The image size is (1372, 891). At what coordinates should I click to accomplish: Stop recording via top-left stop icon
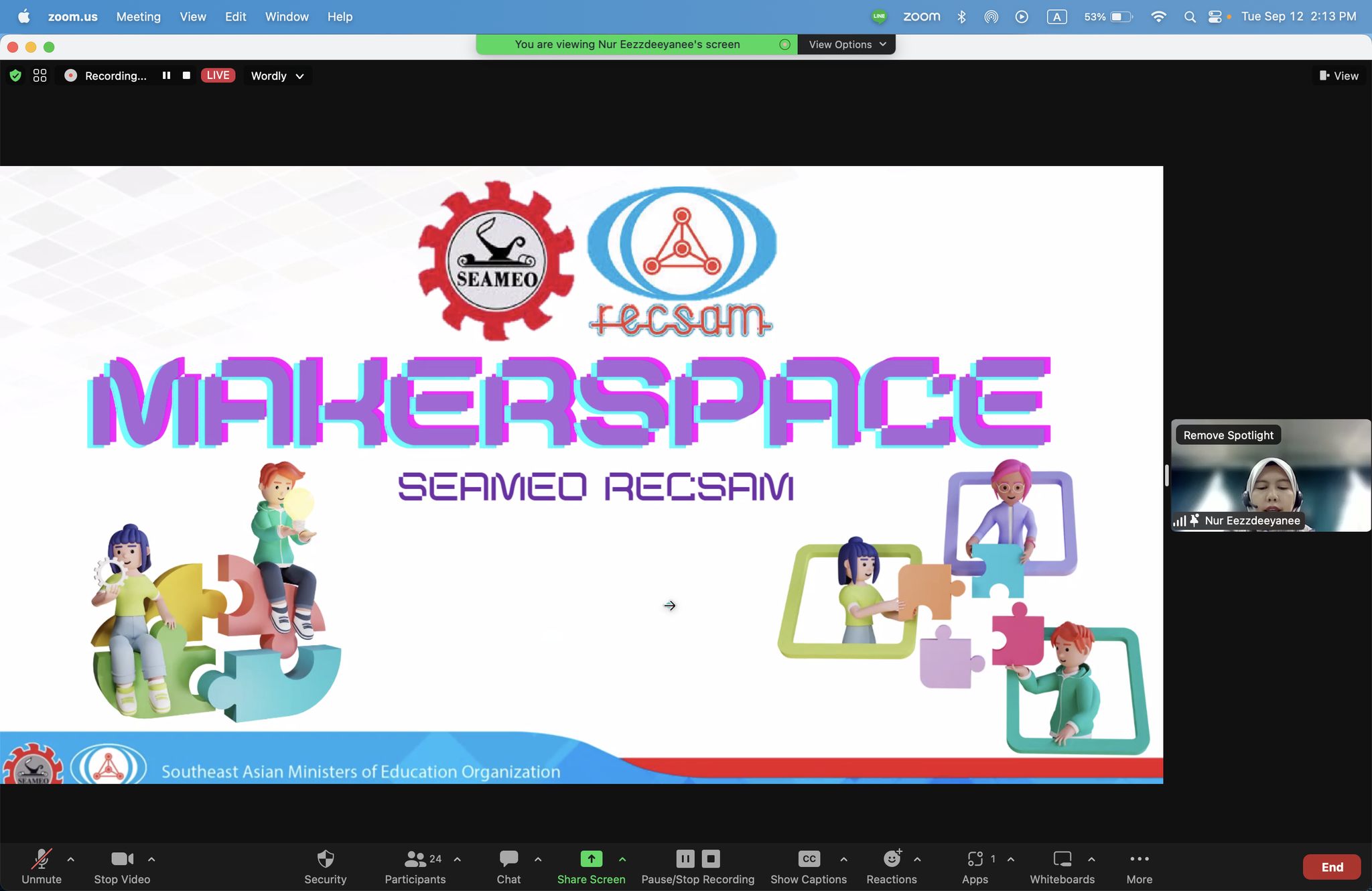186,76
